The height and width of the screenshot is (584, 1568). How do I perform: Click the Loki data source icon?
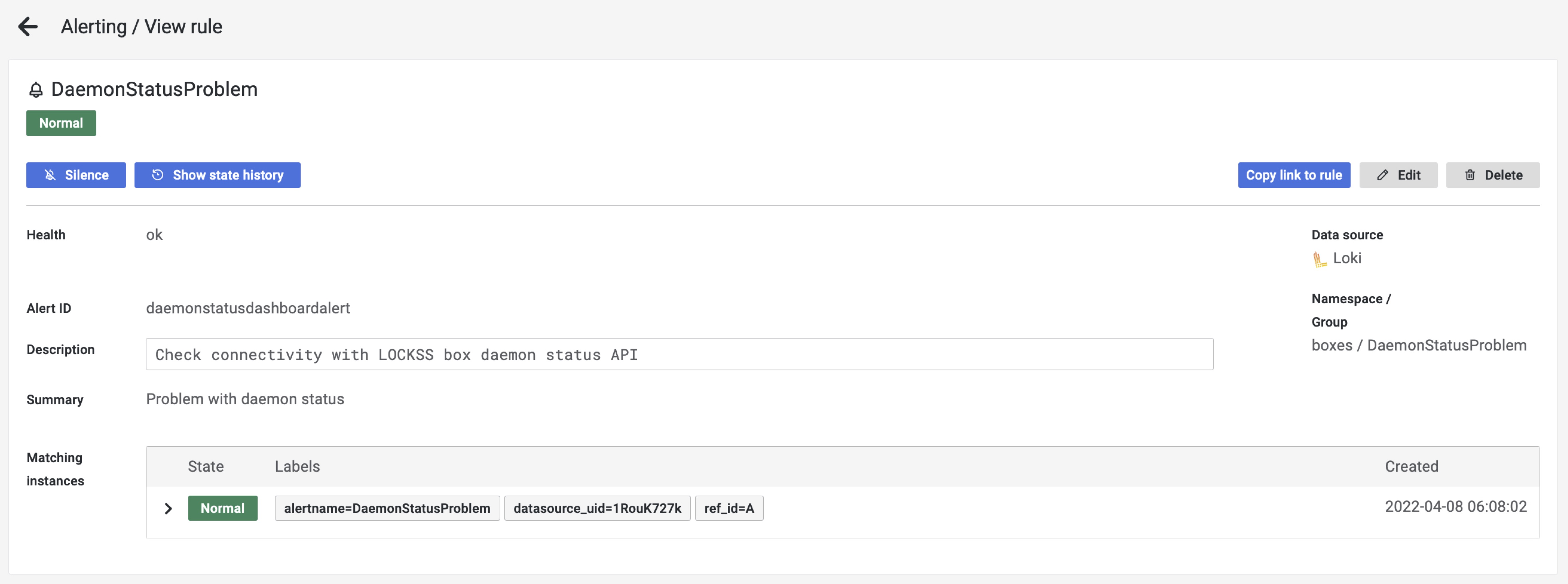point(1320,258)
